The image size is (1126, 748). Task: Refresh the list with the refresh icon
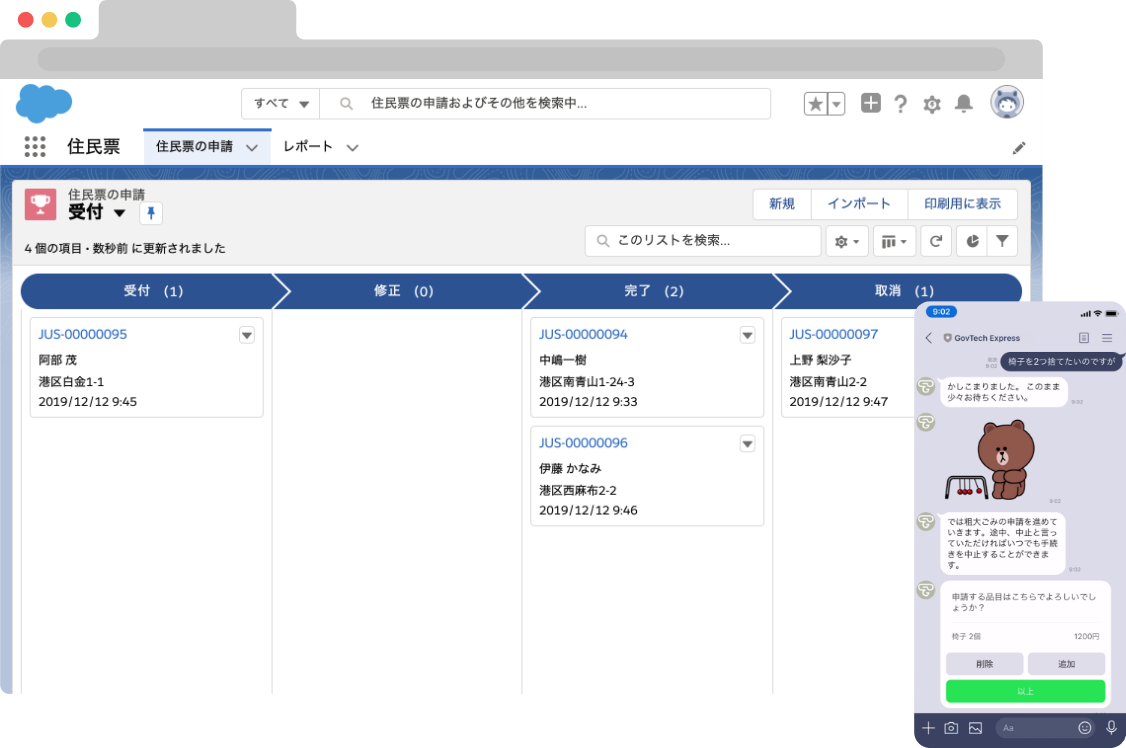tap(936, 240)
